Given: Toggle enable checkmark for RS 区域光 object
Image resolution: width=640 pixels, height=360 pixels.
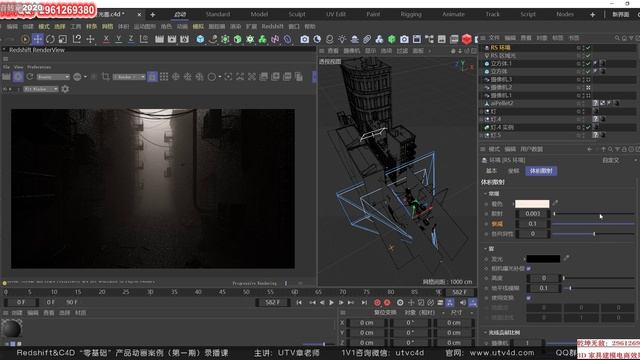Looking at the screenshot, I should (588, 56).
